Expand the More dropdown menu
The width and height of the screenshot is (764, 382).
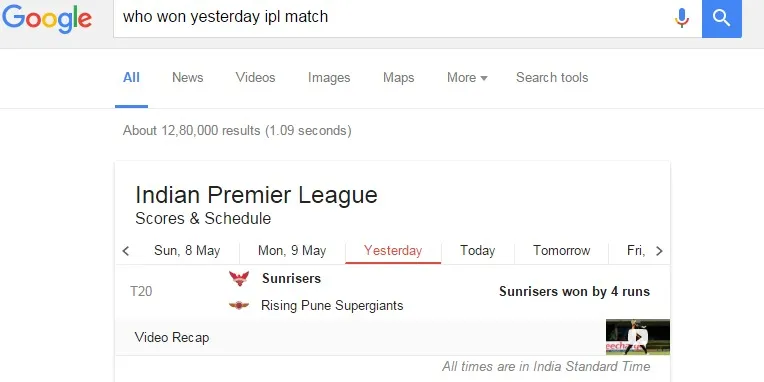click(x=467, y=77)
